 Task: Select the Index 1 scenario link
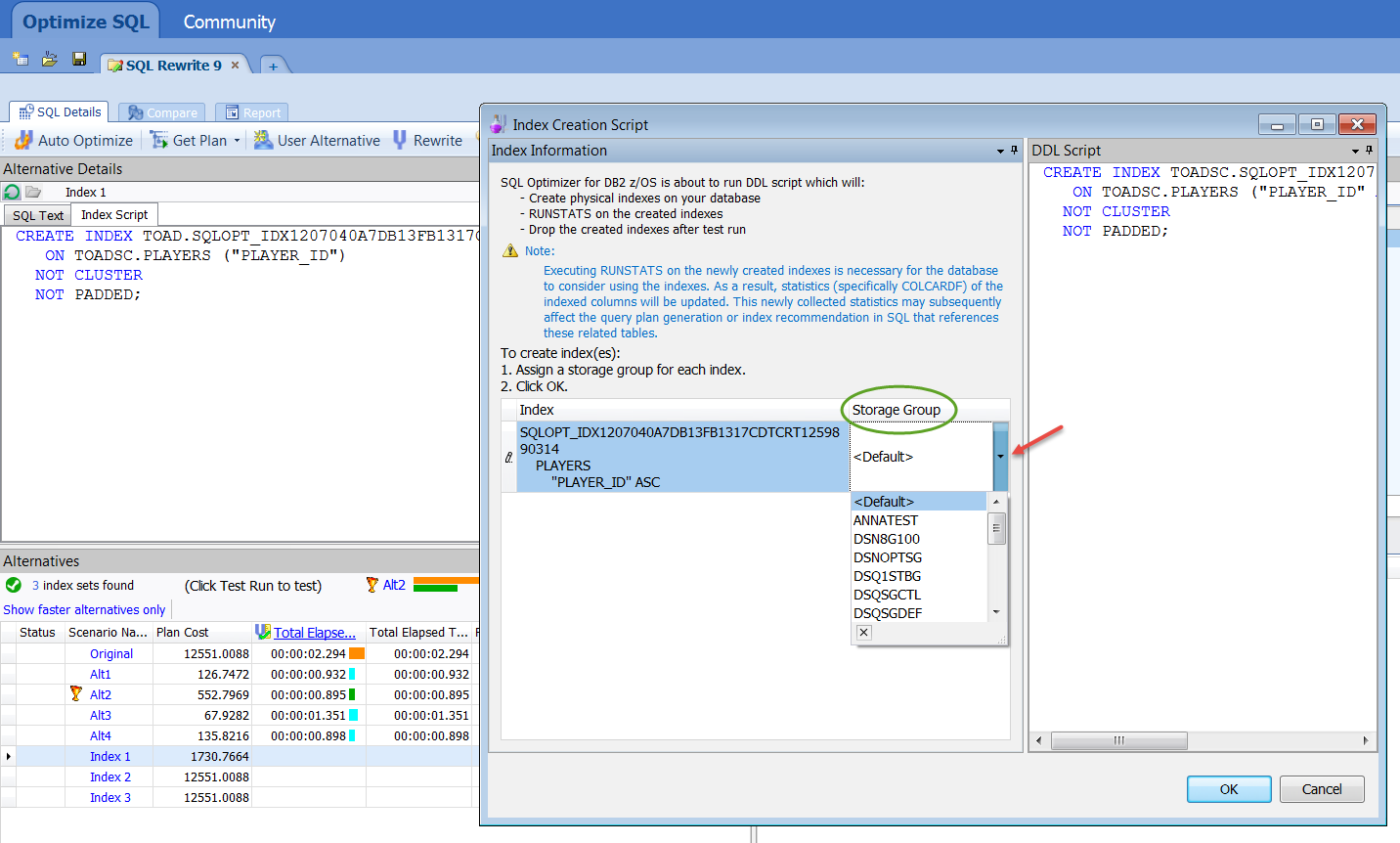110,756
